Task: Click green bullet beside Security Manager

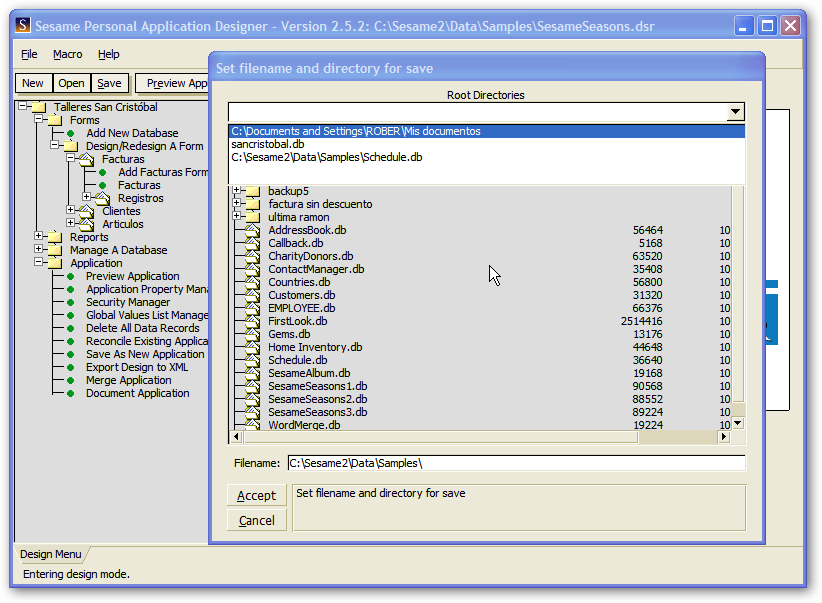Action: (x=71, y=302)
